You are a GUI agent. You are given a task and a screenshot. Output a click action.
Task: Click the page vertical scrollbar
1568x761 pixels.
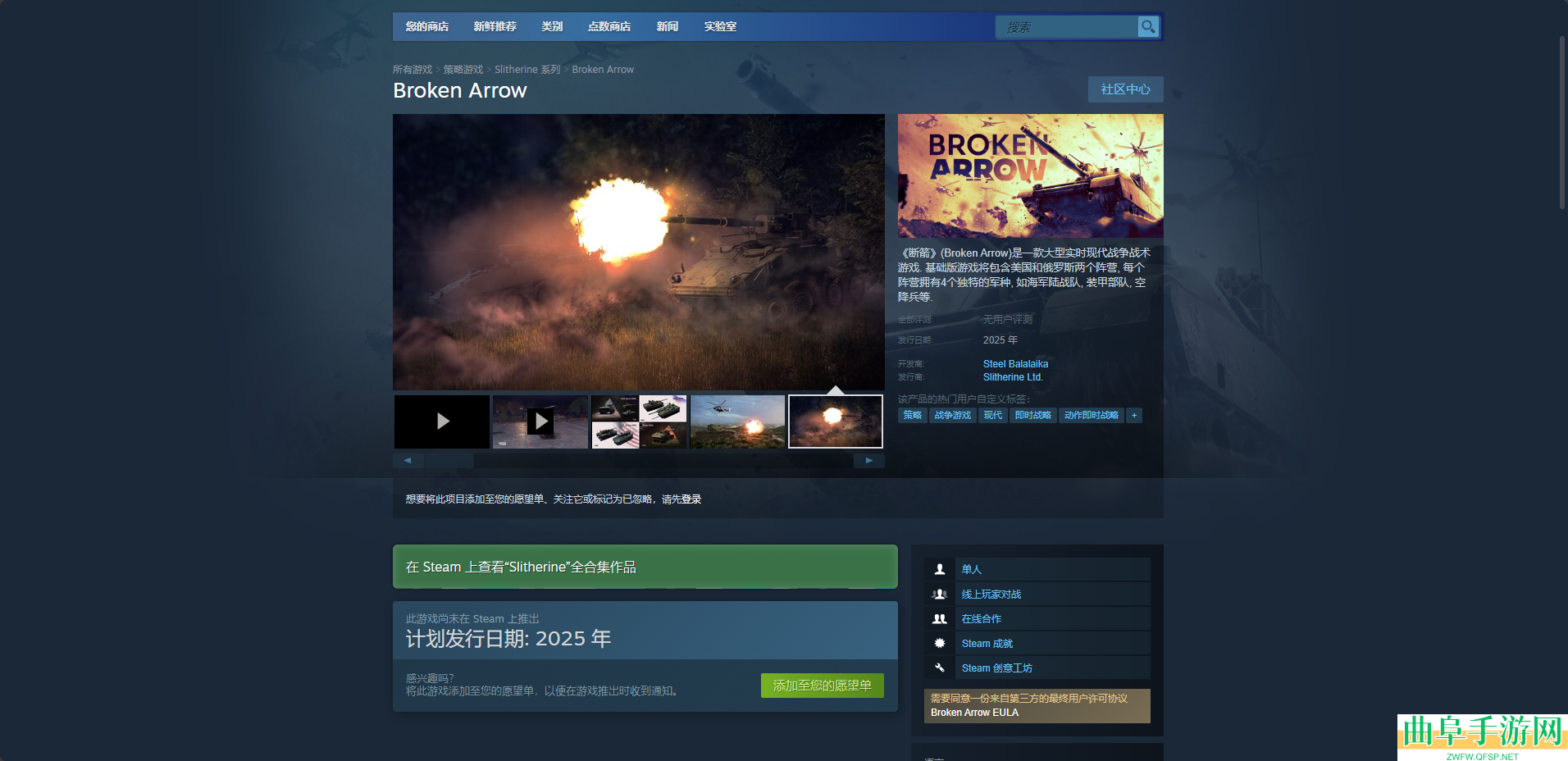tap(1563, 123)
